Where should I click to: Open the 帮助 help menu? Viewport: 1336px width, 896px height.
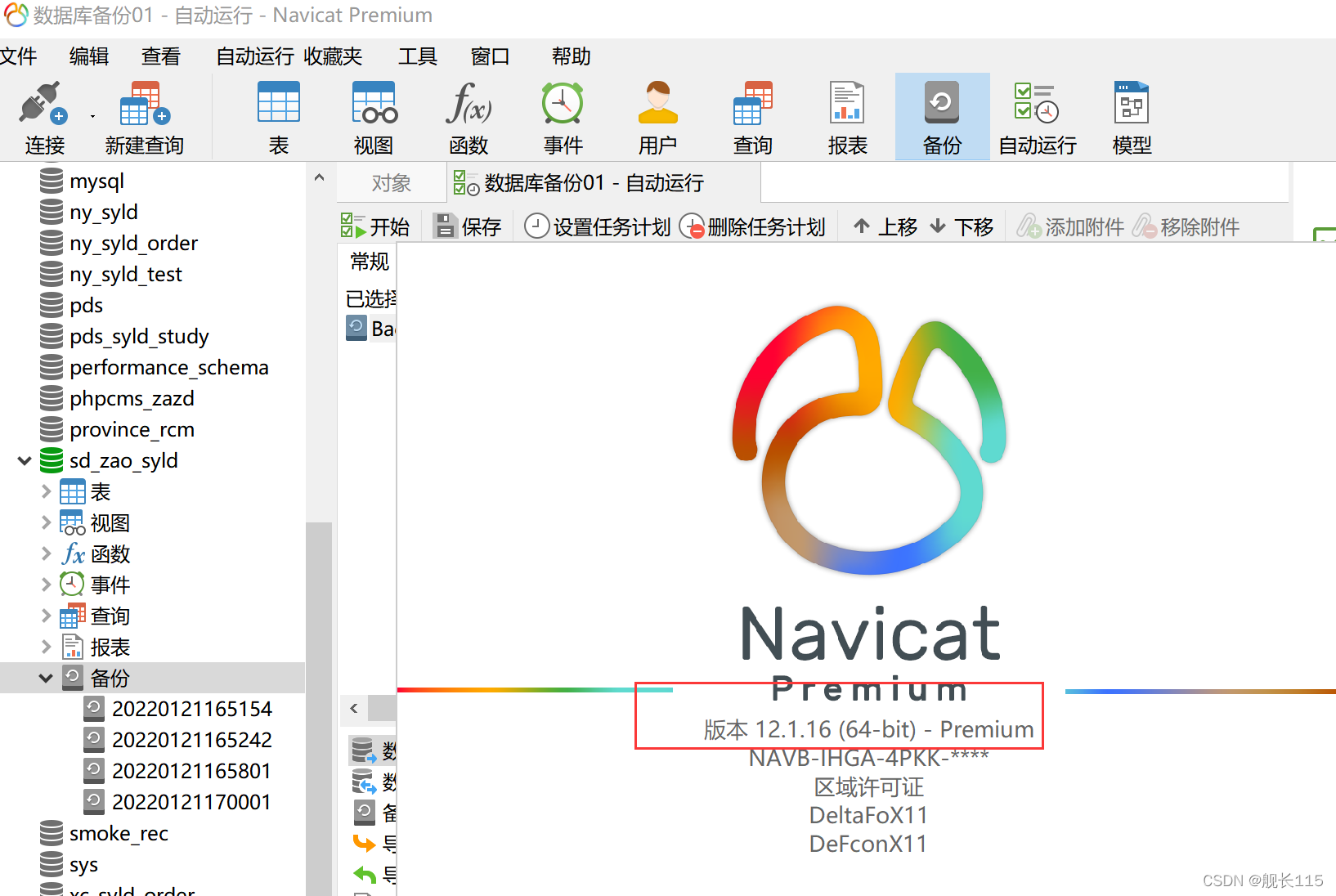pos(572,56)
